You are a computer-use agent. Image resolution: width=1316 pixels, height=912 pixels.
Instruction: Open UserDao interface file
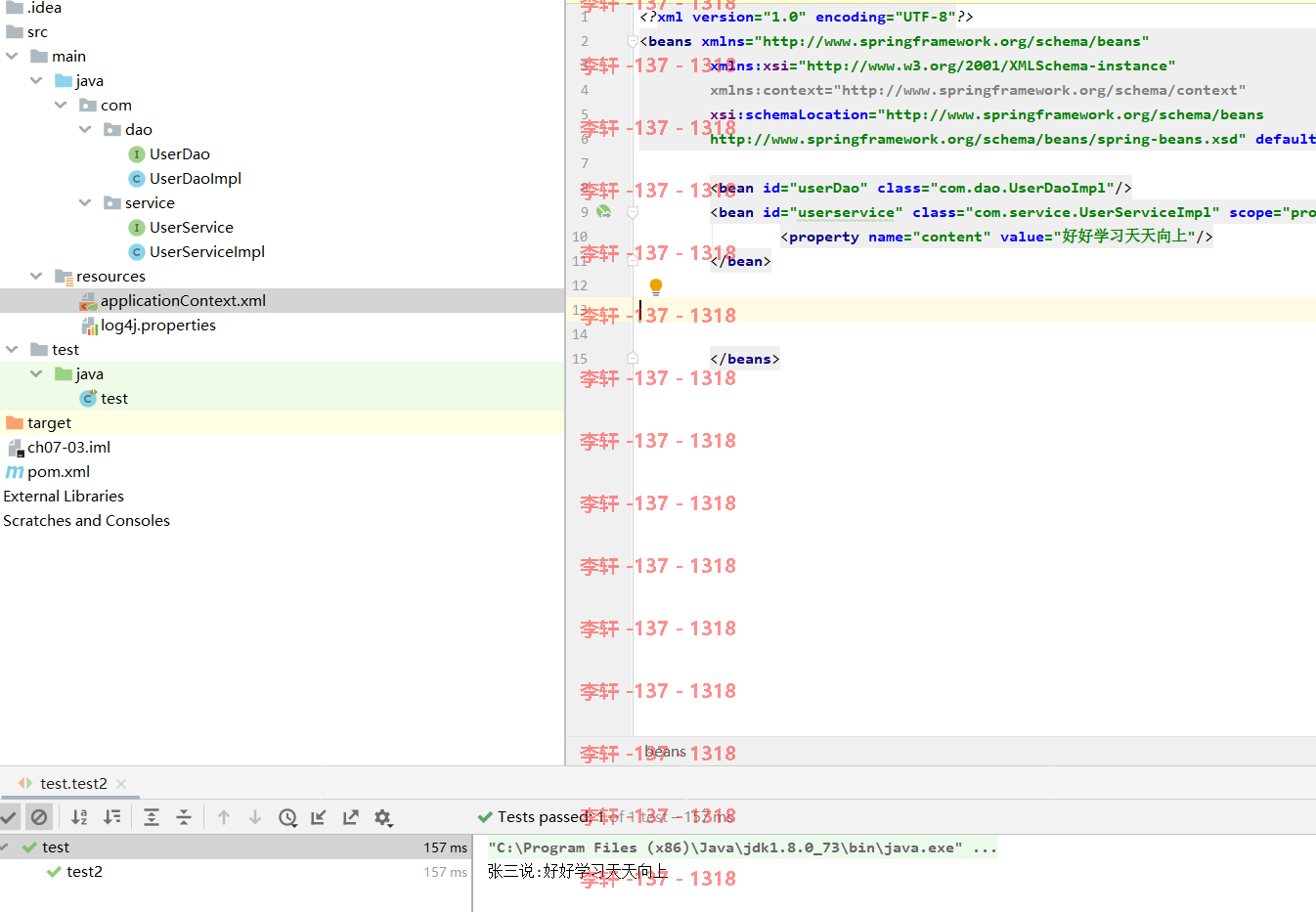pyautogui.click(x=169, y=154)
